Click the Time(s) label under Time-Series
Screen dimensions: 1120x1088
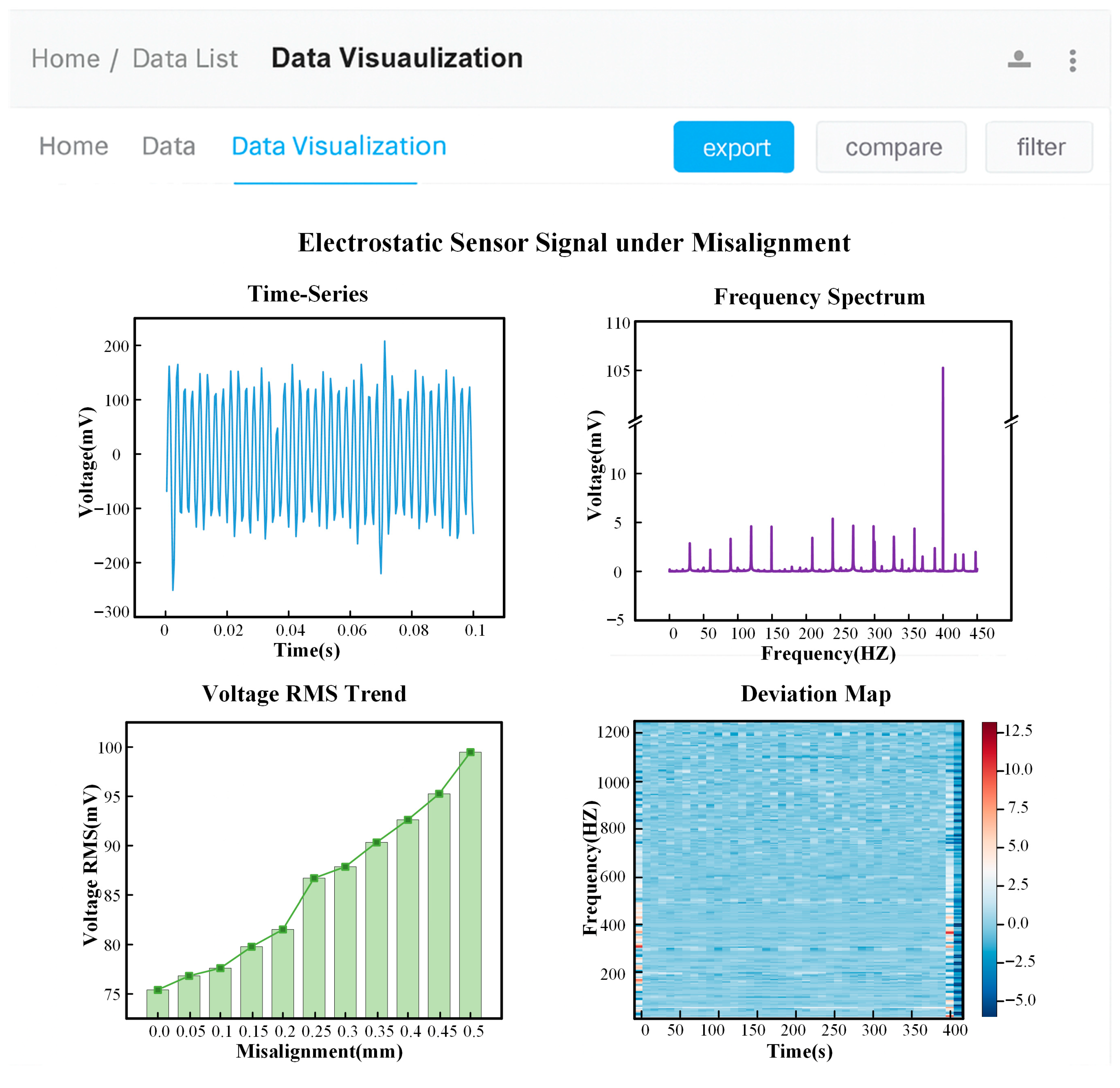pyautogui.click(x=307, y=650)
